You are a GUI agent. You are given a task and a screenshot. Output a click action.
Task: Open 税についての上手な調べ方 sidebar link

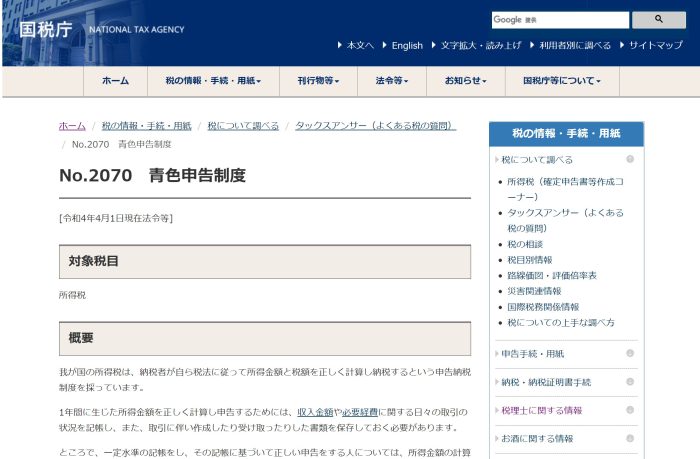(x=561, y=323)
